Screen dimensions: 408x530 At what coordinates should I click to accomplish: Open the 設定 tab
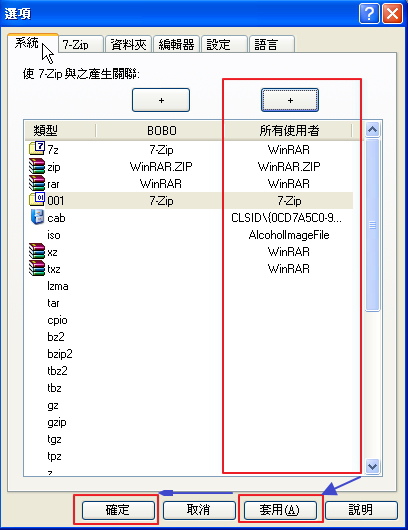(224, 45)
